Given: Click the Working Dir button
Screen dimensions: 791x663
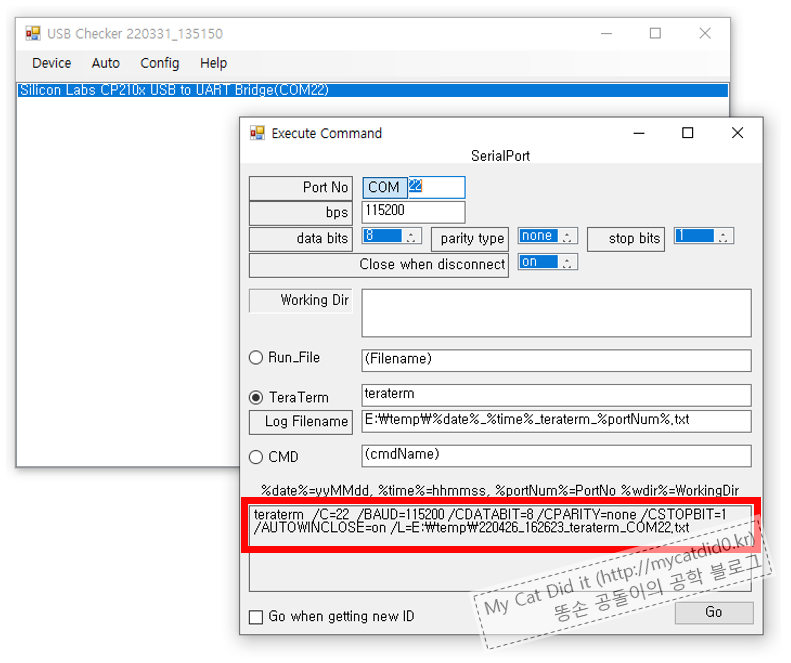Looking at the screenshot, I should point(301,301).
